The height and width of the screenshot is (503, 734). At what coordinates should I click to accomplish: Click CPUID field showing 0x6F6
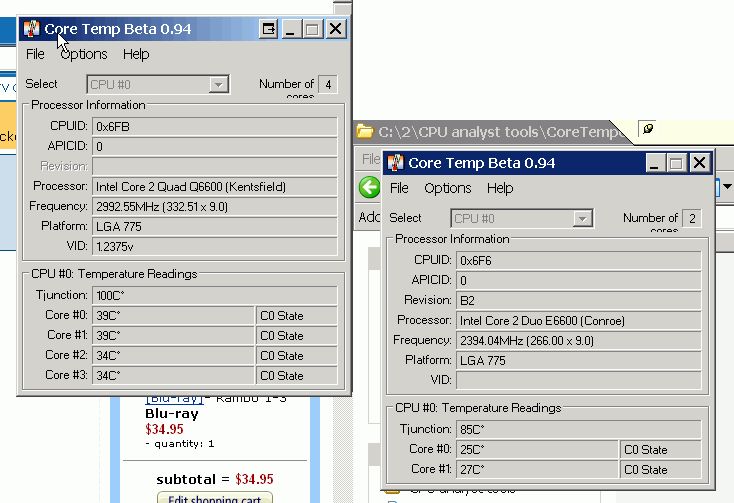click(x=579, y=261)
